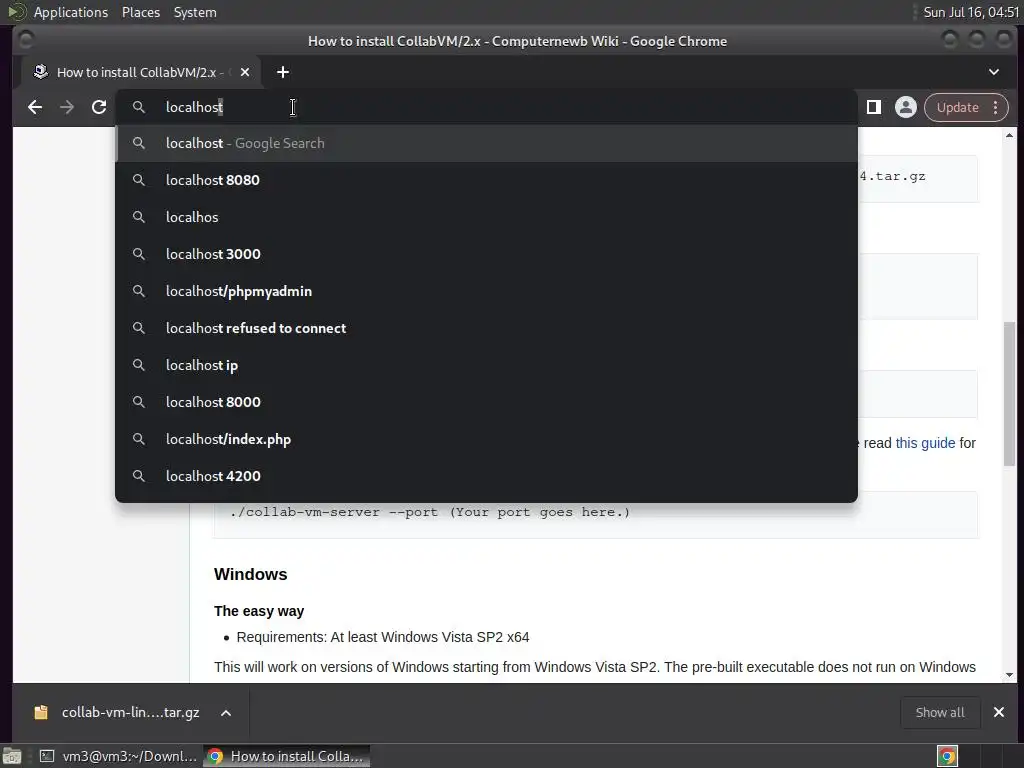Image resolution: width=1024 pixels, height=768 pixels.
Task: Click 'Requirements: At least Windows Vista SP2 x64'
Action: pos(383,637)
